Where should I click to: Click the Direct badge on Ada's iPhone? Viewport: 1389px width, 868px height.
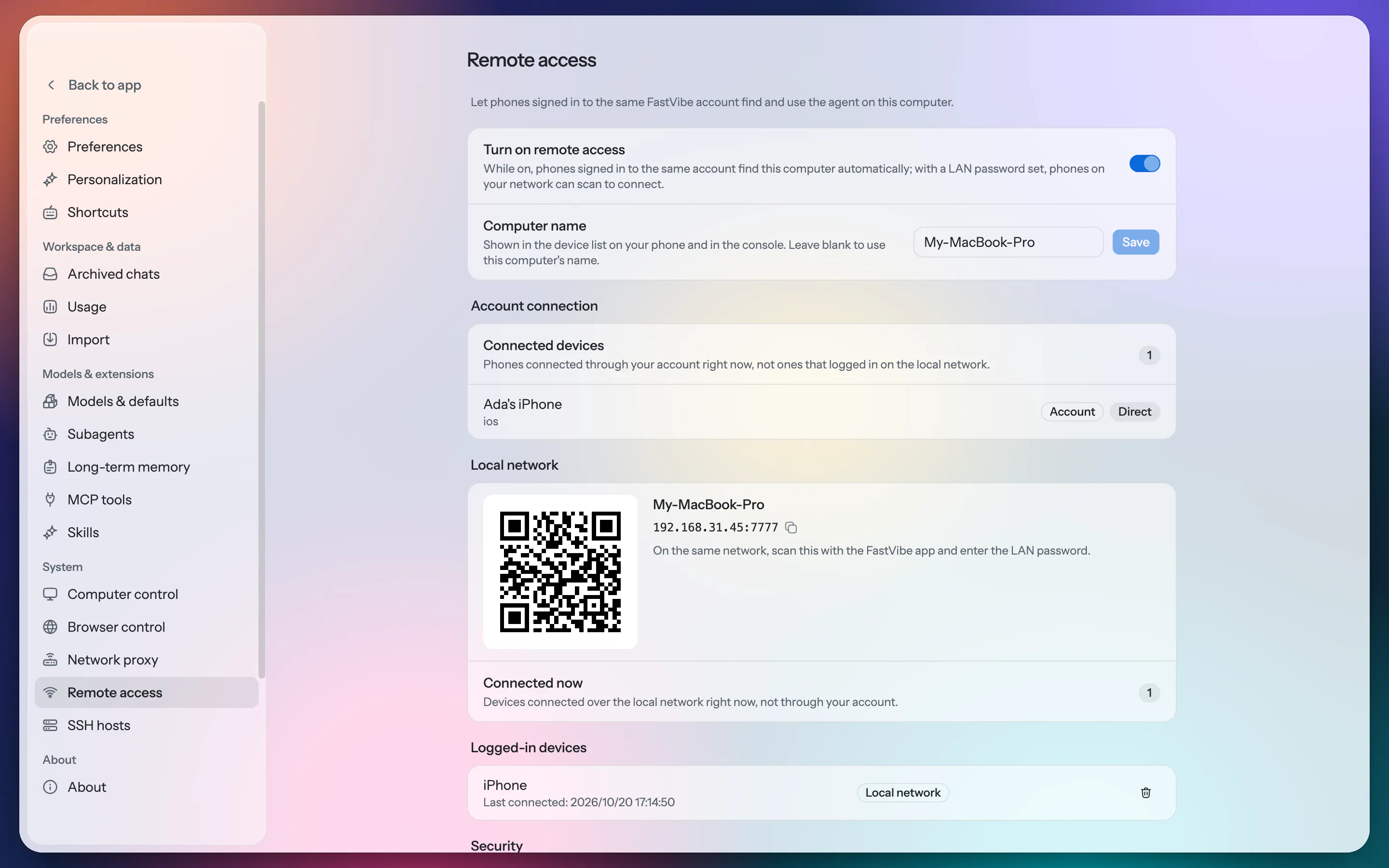pyautogui.click(x=1134, y=412)
